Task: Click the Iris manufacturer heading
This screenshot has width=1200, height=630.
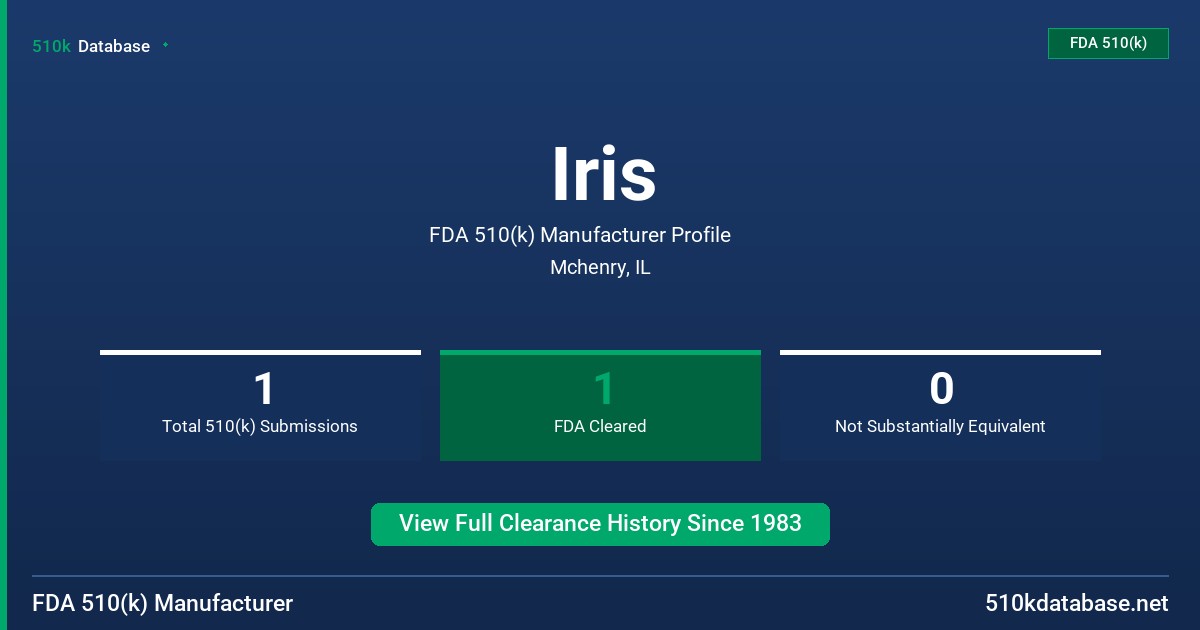Action: click(604, 174)
